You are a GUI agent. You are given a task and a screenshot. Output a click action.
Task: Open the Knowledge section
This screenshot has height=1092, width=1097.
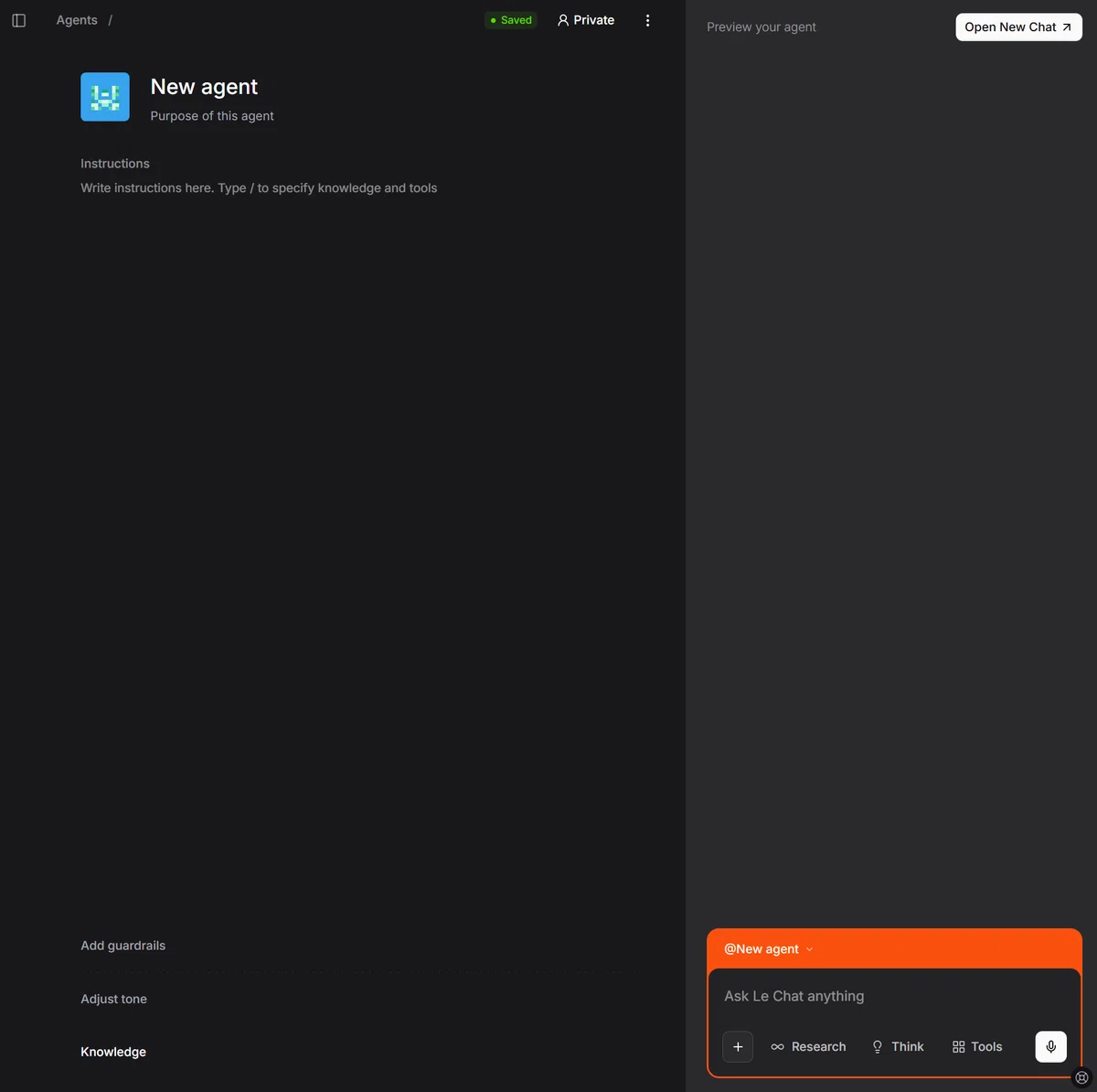click(113, 1052)
